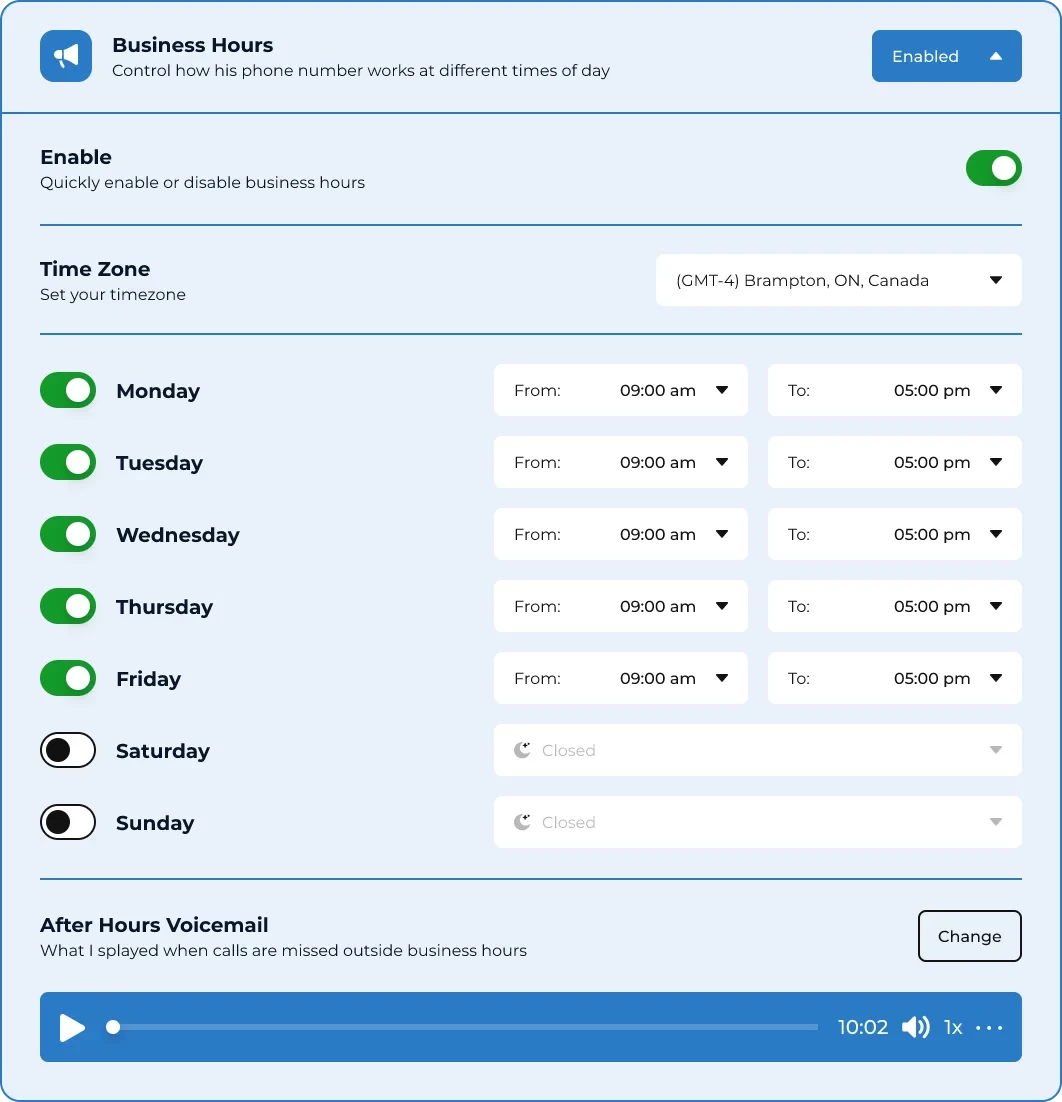Image resolution: width=1062 pixels, height=1102 pixels.
Task: Disable the Friday toggle
Action: [67, 678]
